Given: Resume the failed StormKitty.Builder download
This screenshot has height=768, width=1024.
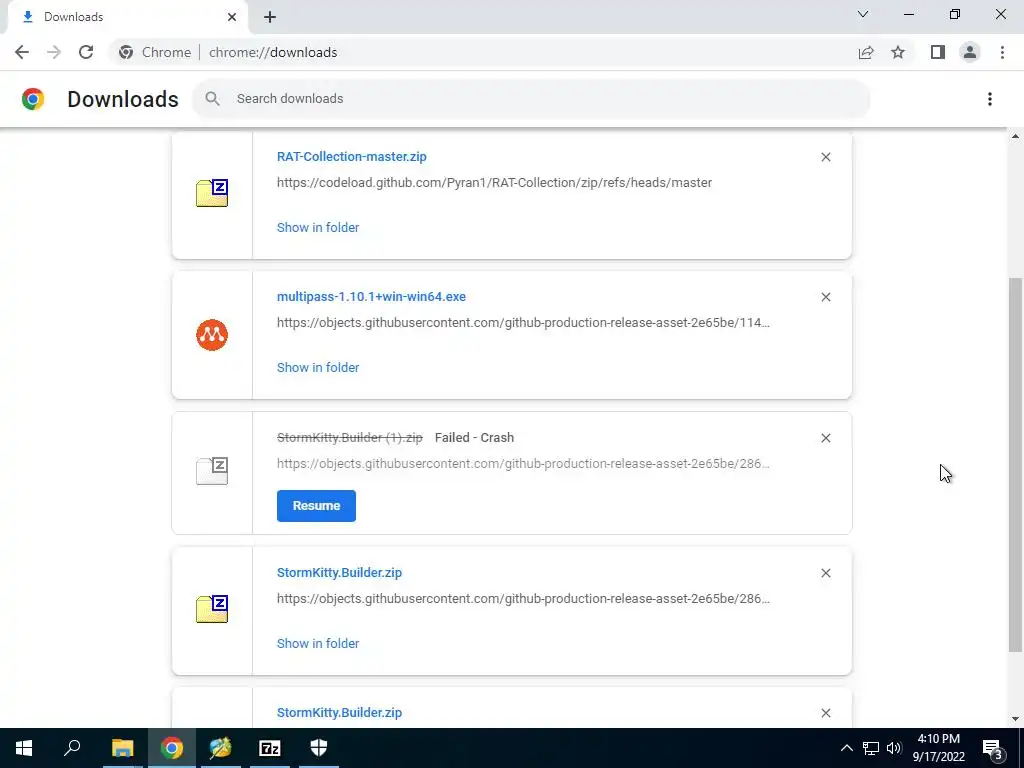Looking at the screenshot, I should click(x=316, y=506).
